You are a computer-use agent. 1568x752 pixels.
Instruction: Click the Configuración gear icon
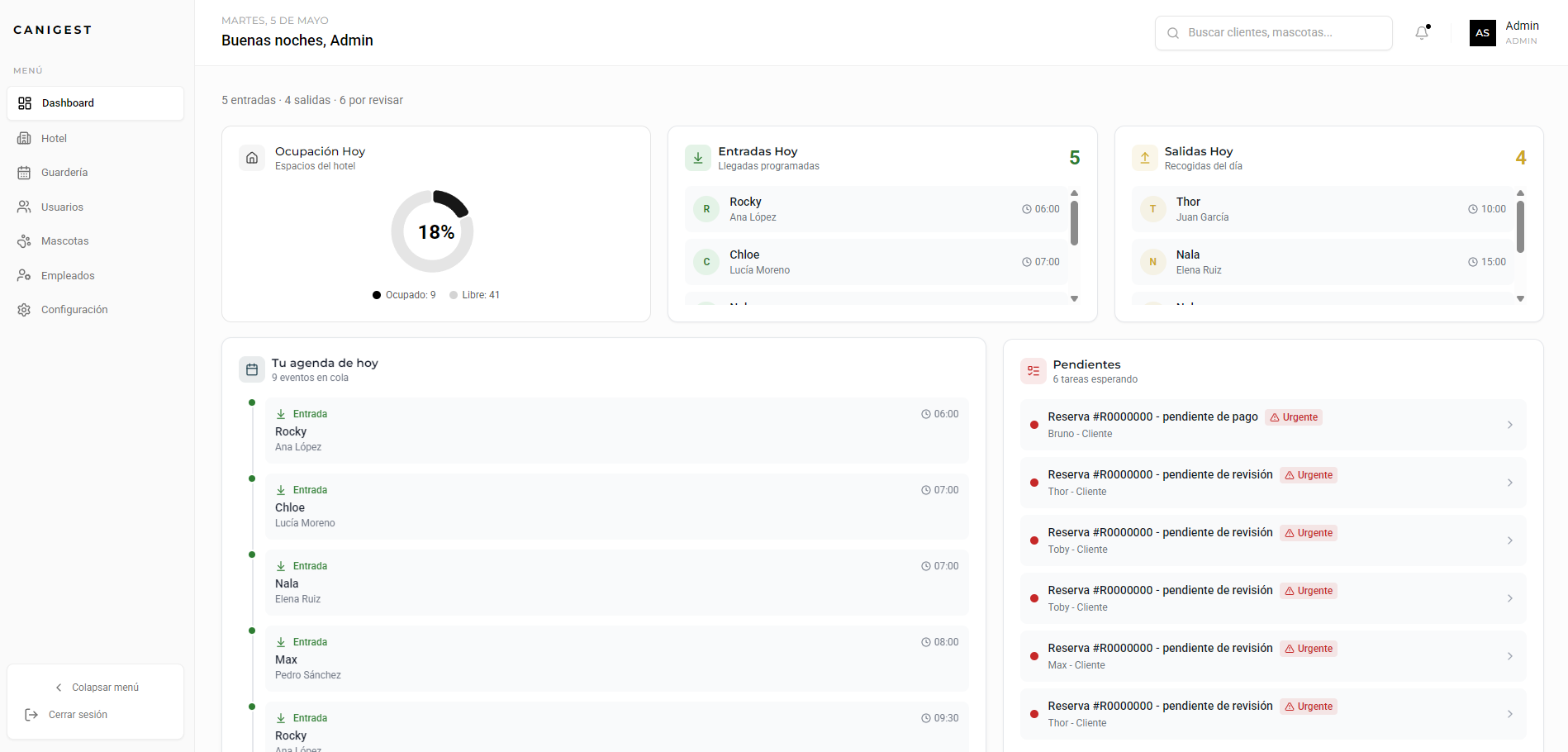coord(25,310)
